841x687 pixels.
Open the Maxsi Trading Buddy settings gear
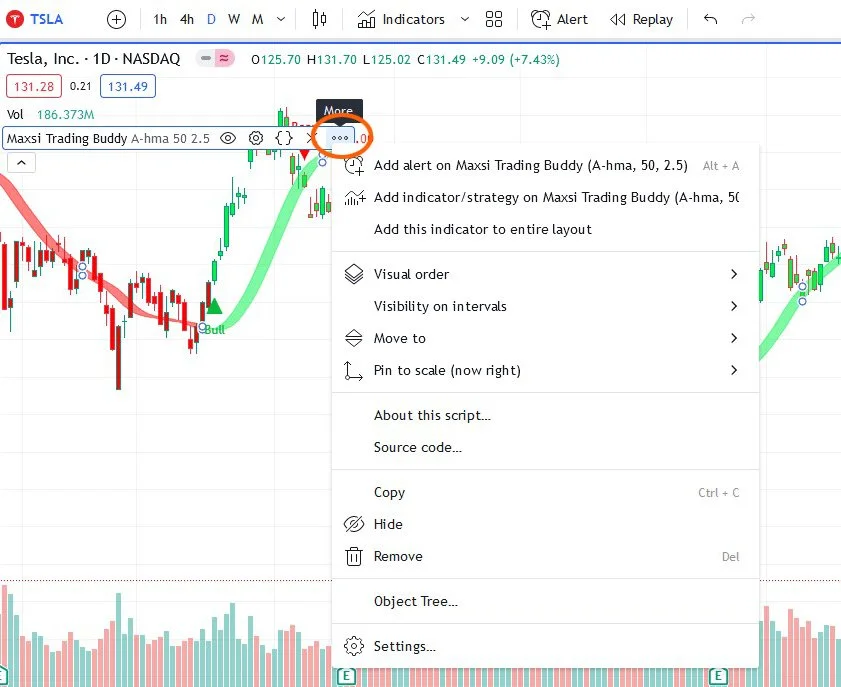pos(256,138)
